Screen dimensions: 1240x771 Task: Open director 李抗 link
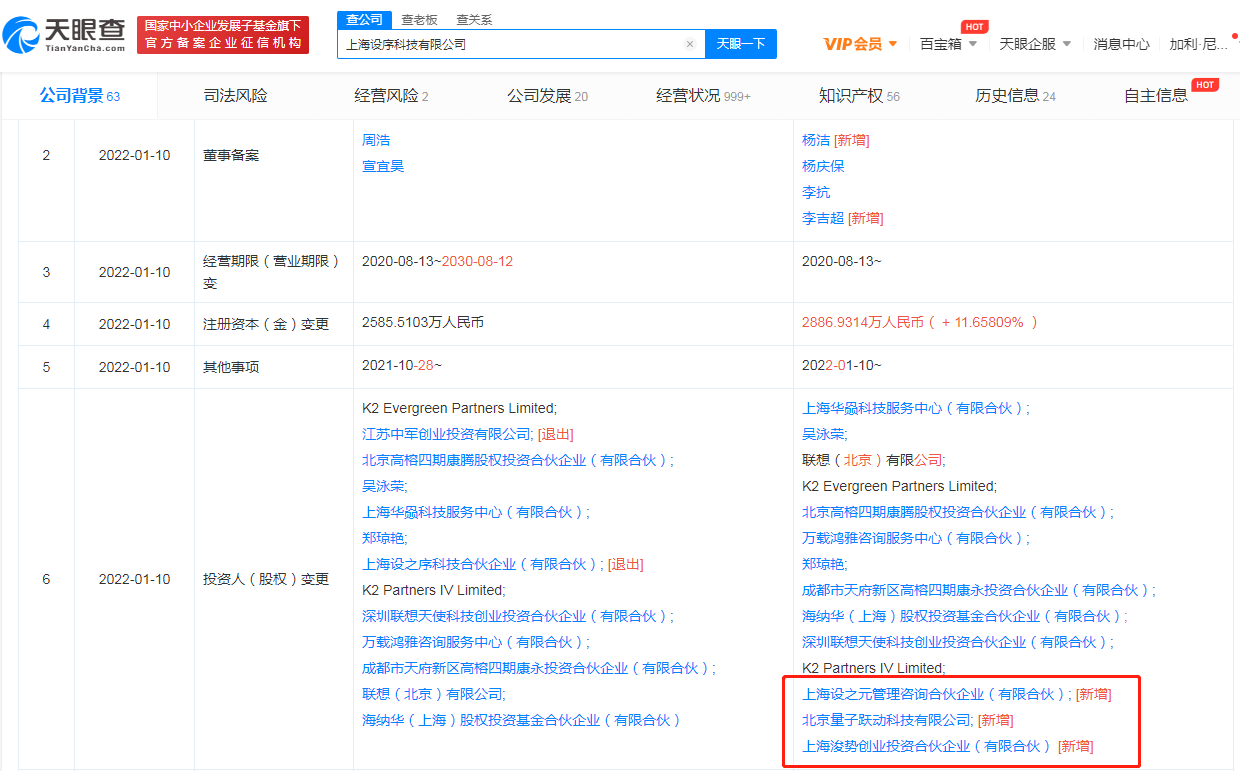pos(816,192)
